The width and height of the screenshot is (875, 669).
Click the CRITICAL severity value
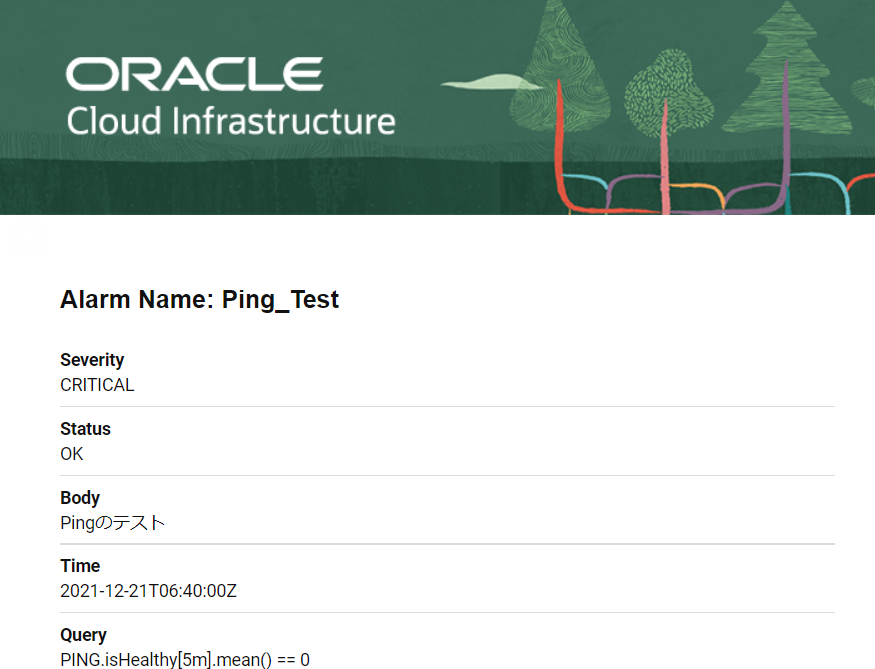click(x=97, y=384)
